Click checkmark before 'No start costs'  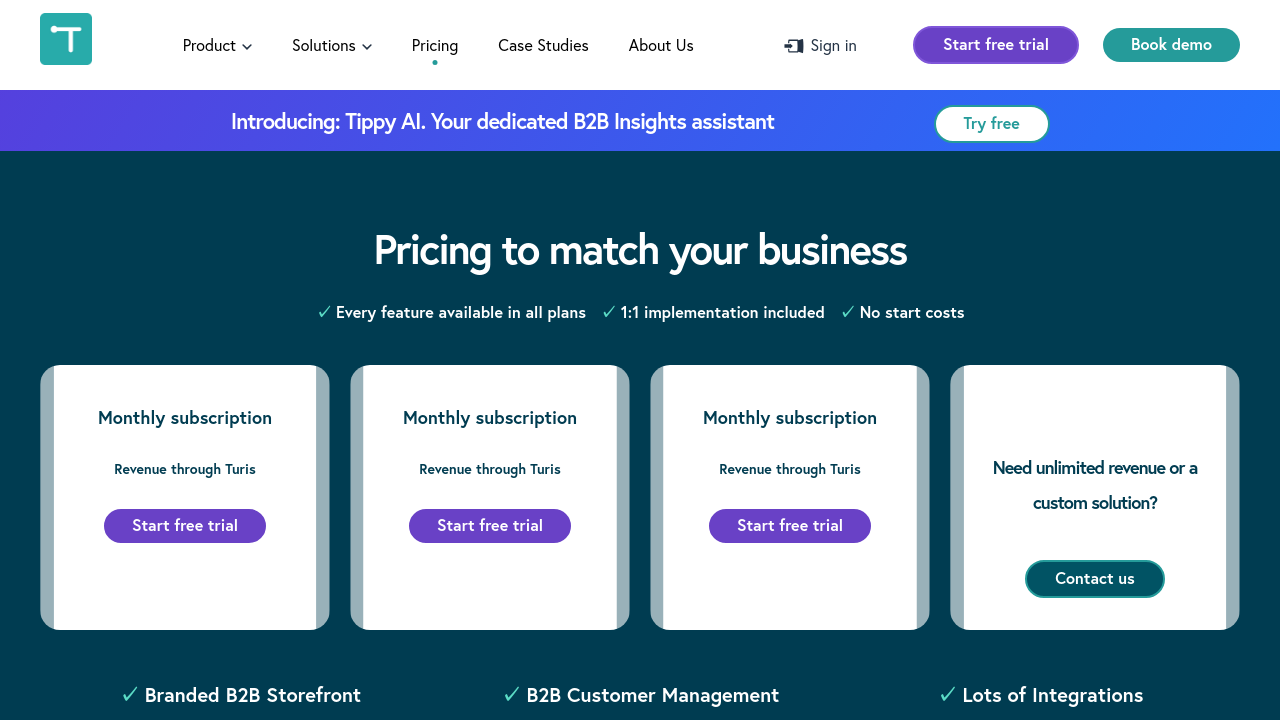pyautogui.click(x=848, y=312)
